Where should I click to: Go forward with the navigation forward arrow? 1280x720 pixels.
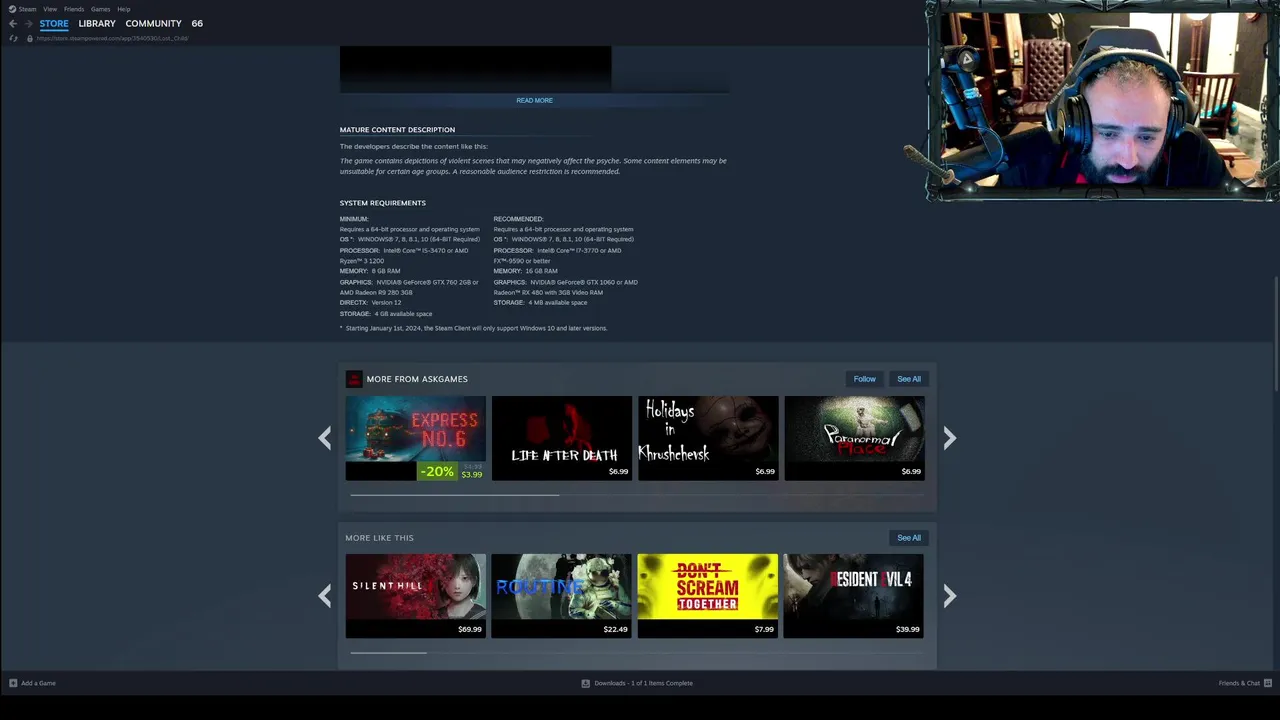(x=28, y=23)
